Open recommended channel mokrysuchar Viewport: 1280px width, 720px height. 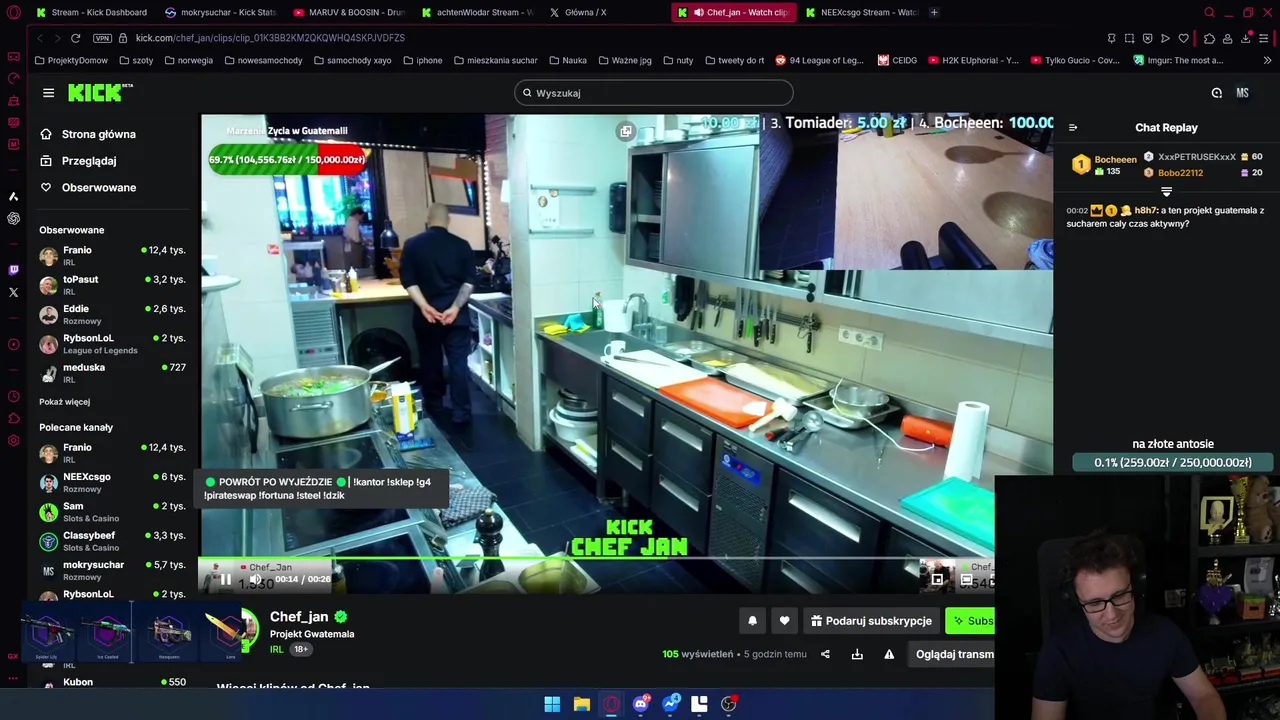click(112, 570)
